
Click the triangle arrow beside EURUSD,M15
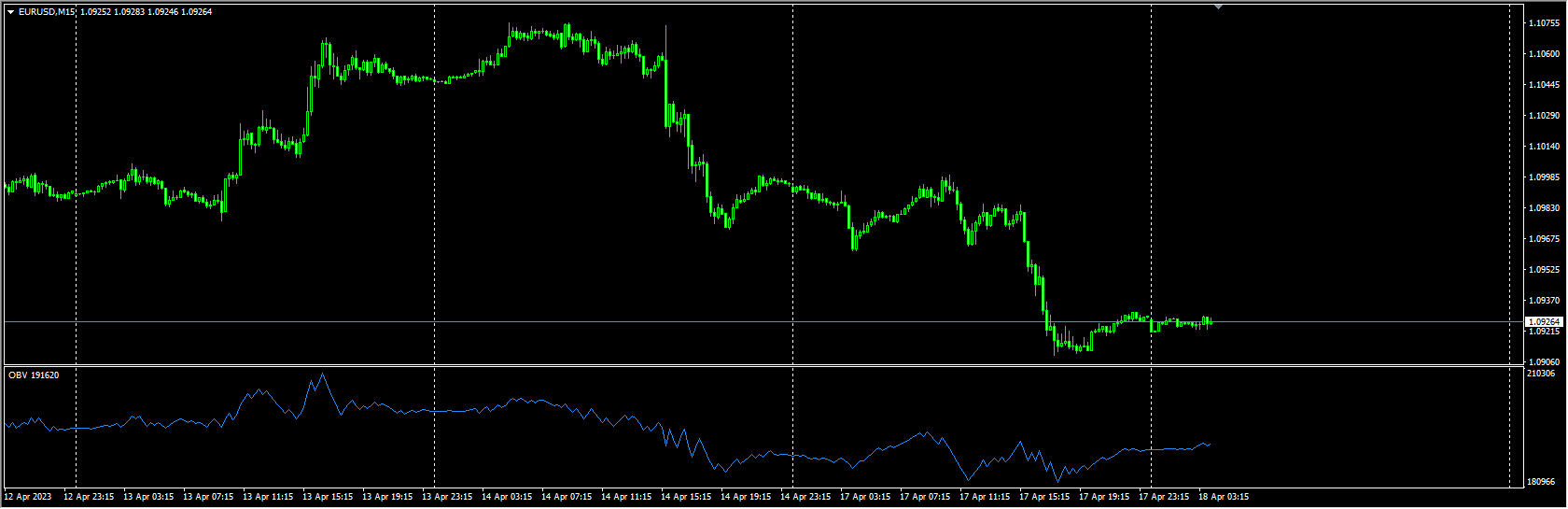pos(10,12)
